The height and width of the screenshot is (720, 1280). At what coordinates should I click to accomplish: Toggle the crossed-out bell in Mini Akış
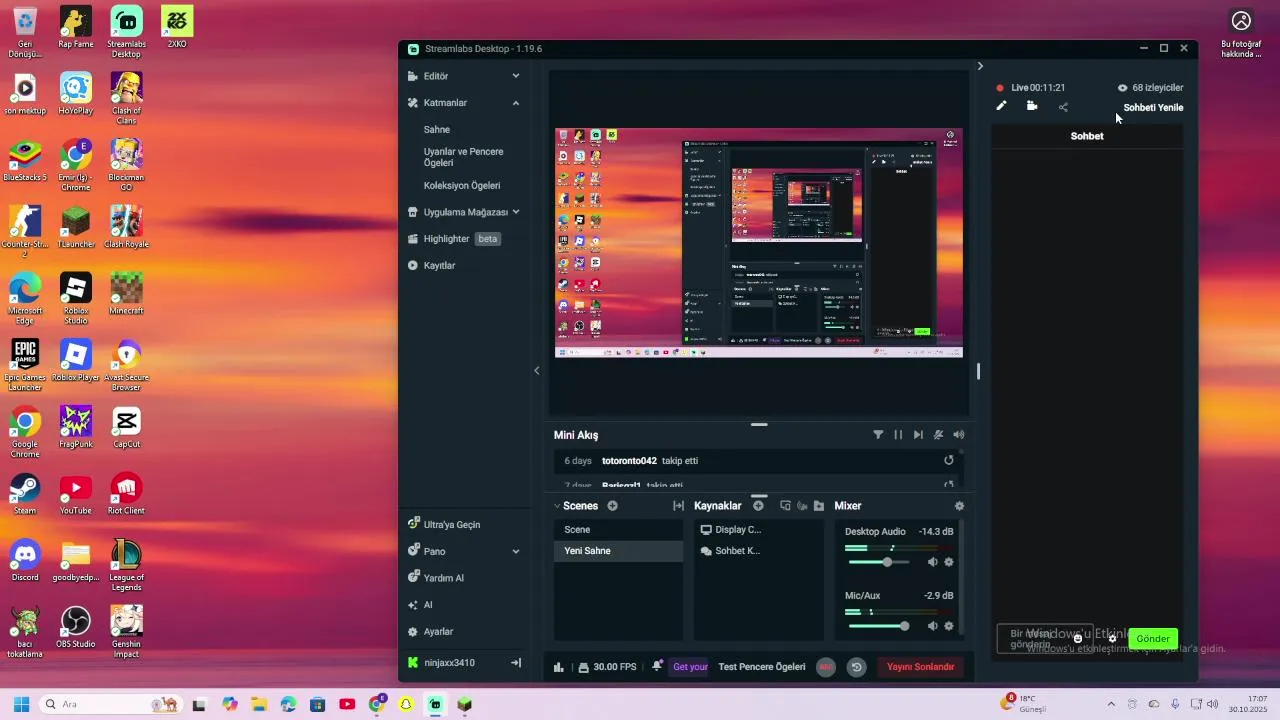[938, 435]
